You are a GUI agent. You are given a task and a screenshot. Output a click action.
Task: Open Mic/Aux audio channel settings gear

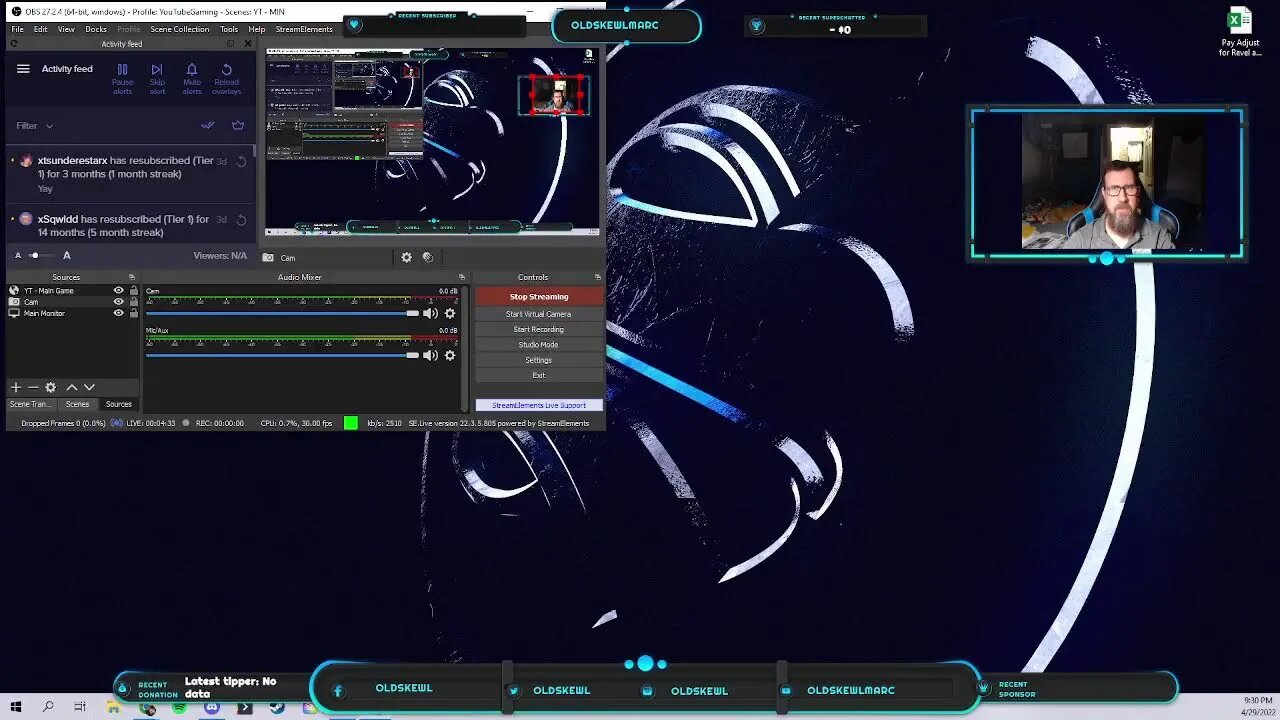click(x=449, y=355)
